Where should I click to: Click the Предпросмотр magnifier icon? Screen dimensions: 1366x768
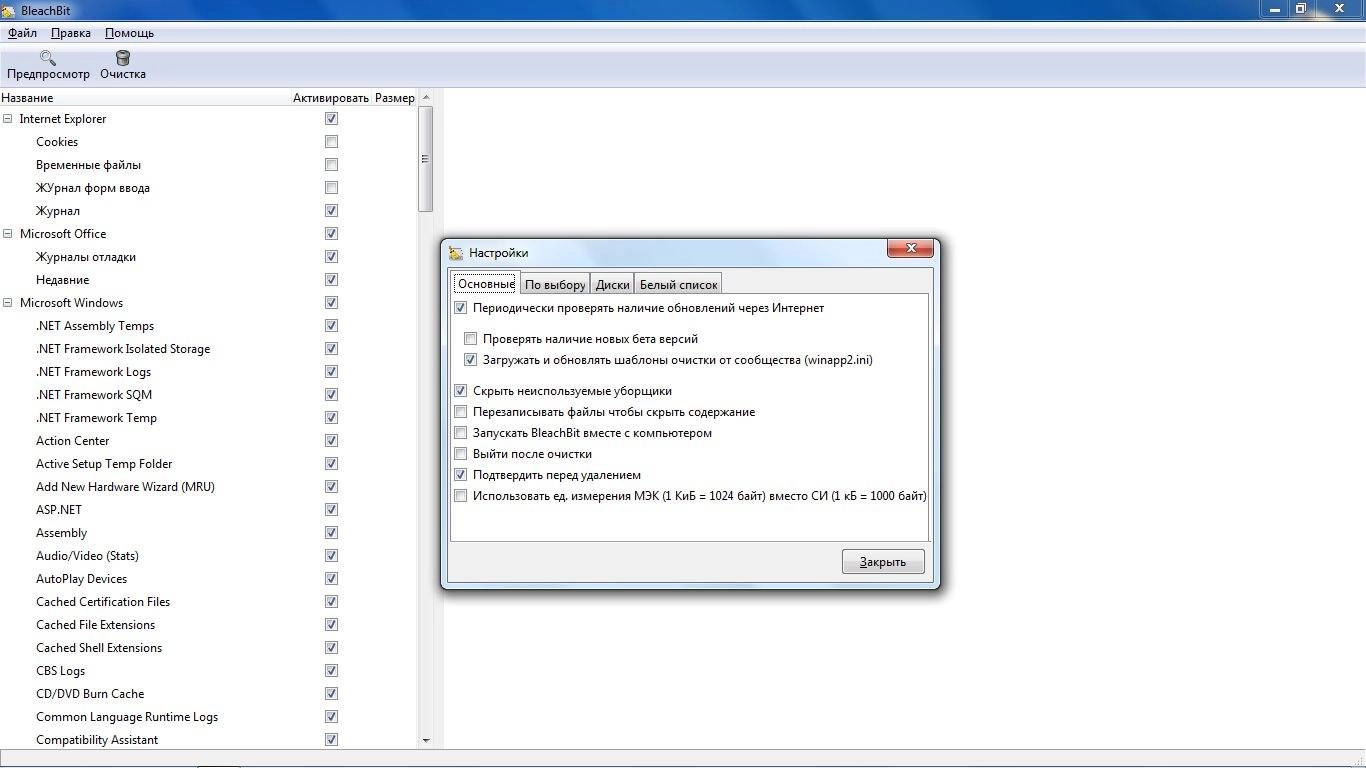pyautogui.click(x=48, y=58)
